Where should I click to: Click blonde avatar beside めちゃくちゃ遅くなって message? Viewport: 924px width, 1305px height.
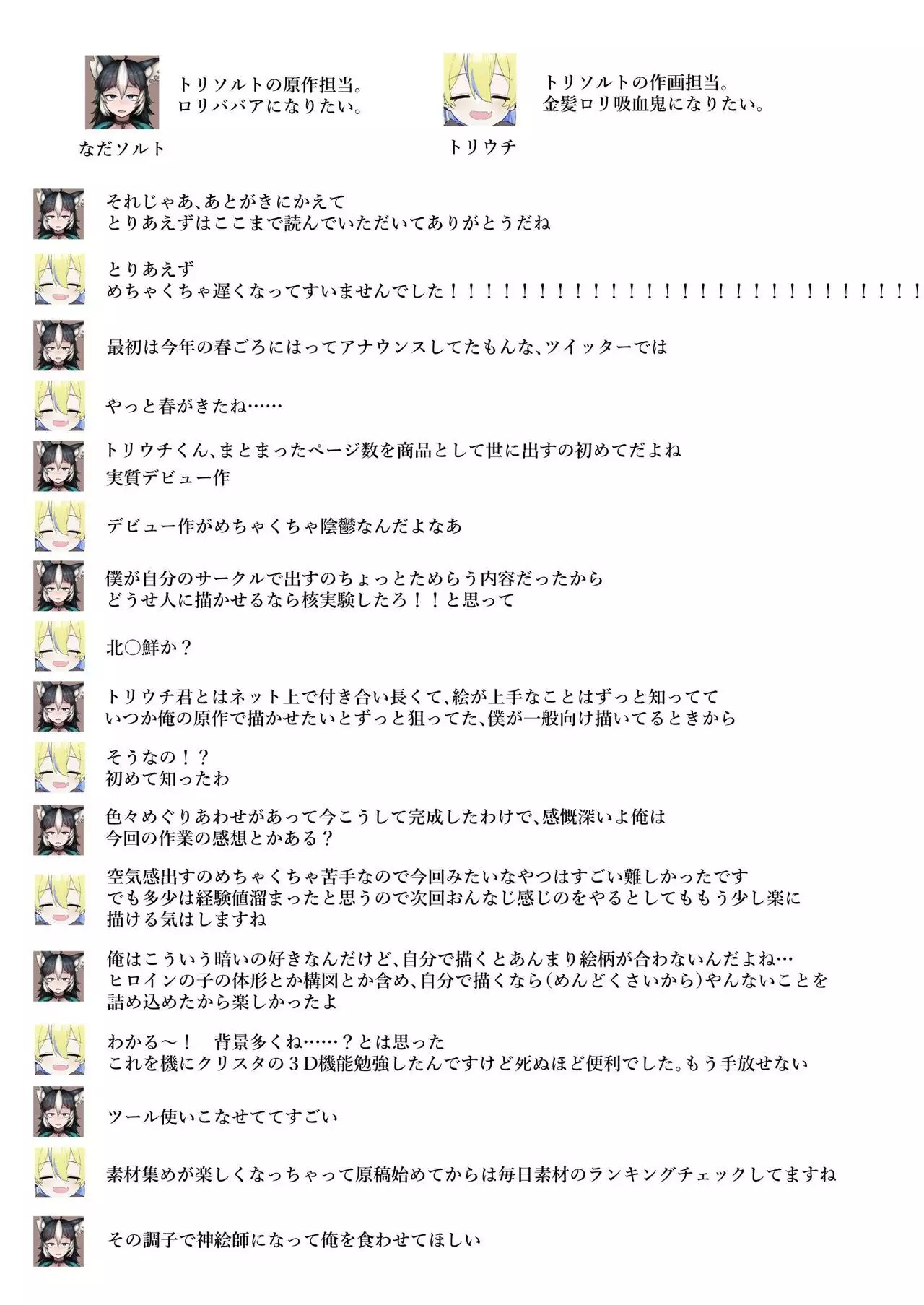click(x=59, y=279)
